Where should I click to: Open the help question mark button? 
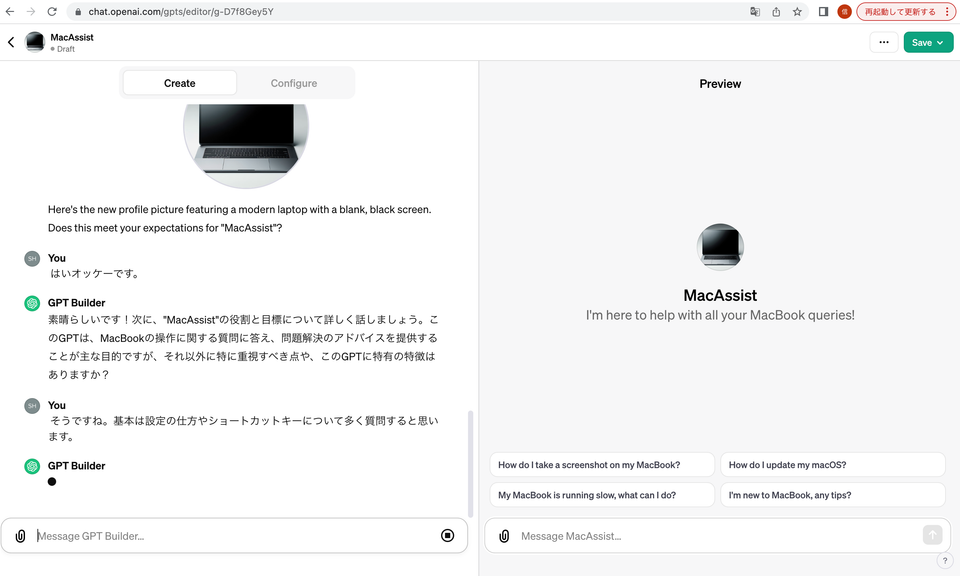pos(944,561)
